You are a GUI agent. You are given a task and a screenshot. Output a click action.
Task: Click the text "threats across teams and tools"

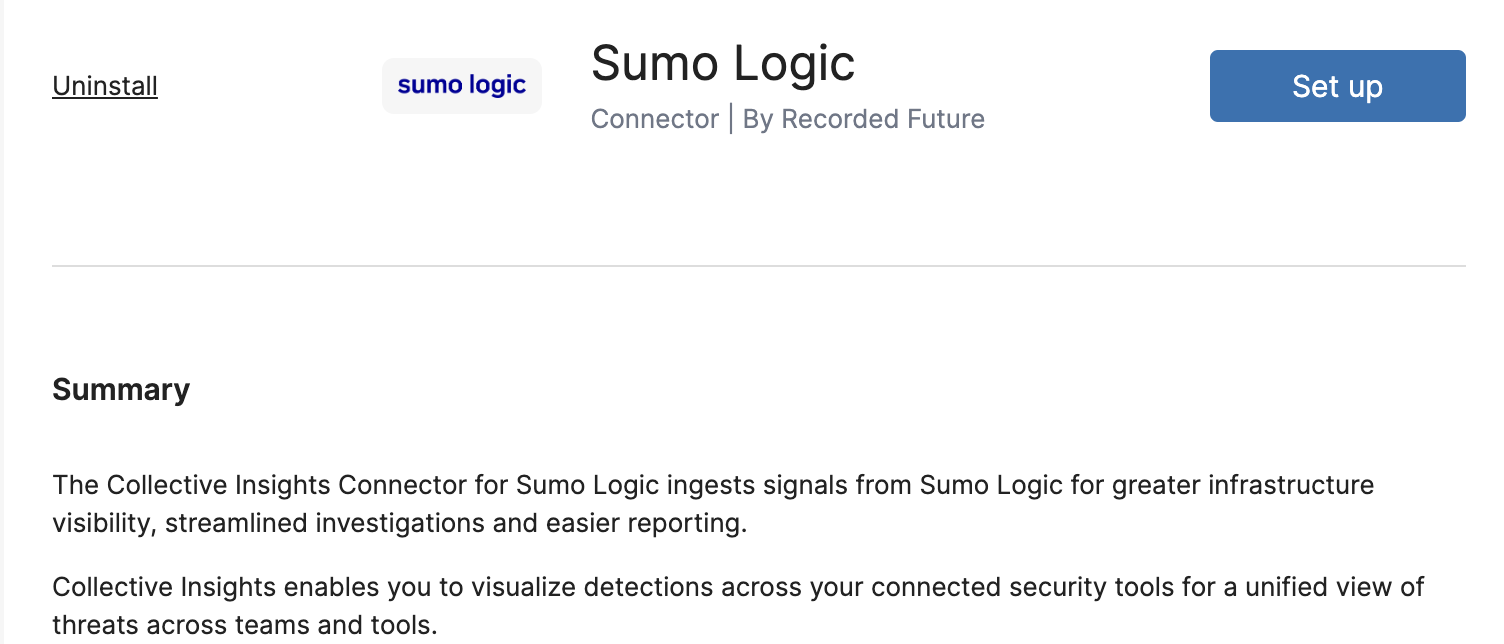pyautogui.click(x=244, y=626)
